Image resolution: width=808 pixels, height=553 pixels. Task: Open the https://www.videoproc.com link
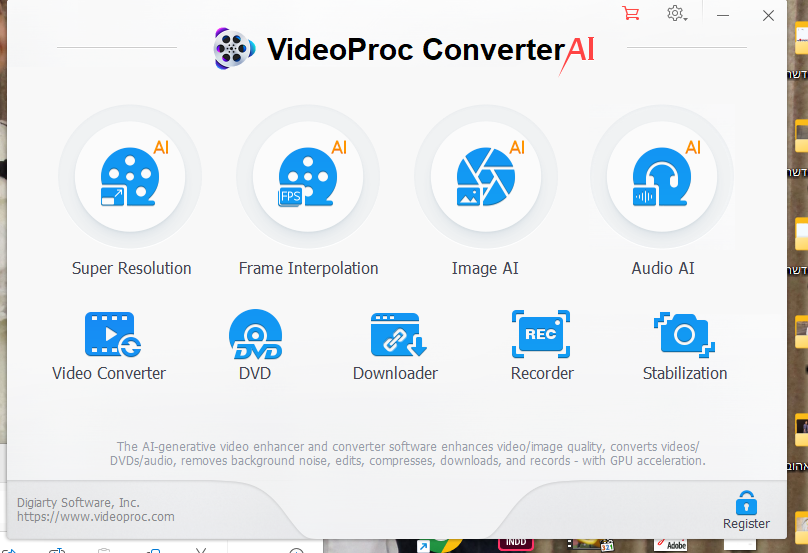tap(95, 516)
